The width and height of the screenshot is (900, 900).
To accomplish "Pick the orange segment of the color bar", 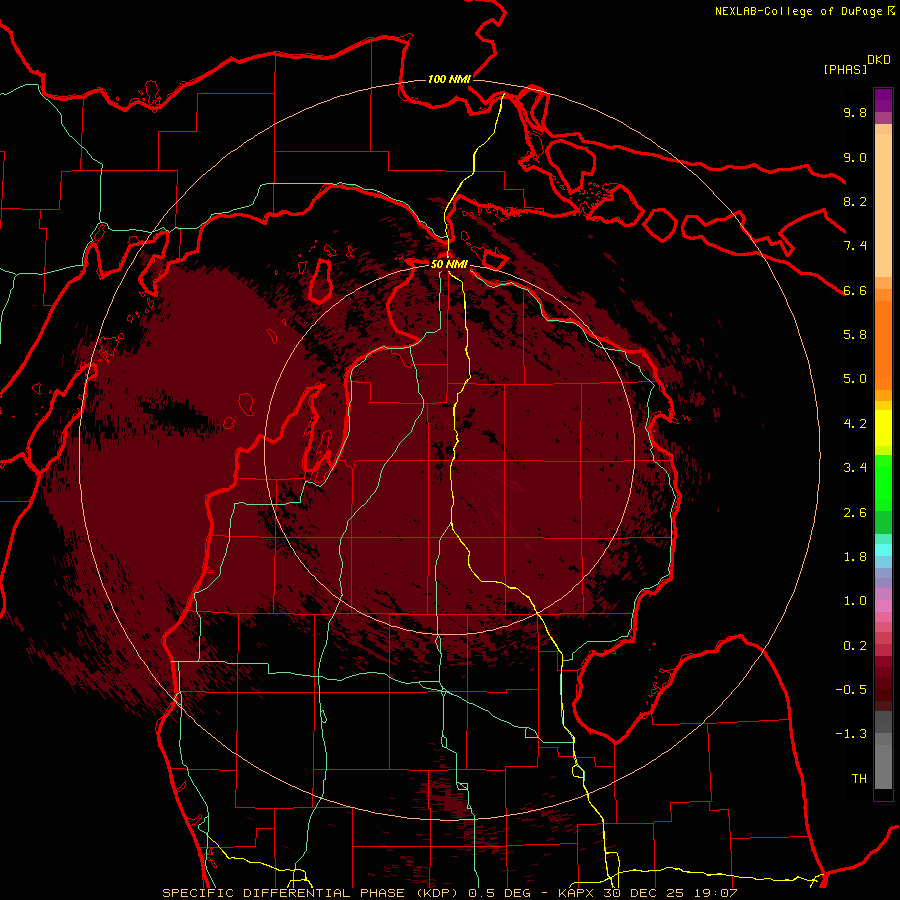I will [x=883, y=344].
